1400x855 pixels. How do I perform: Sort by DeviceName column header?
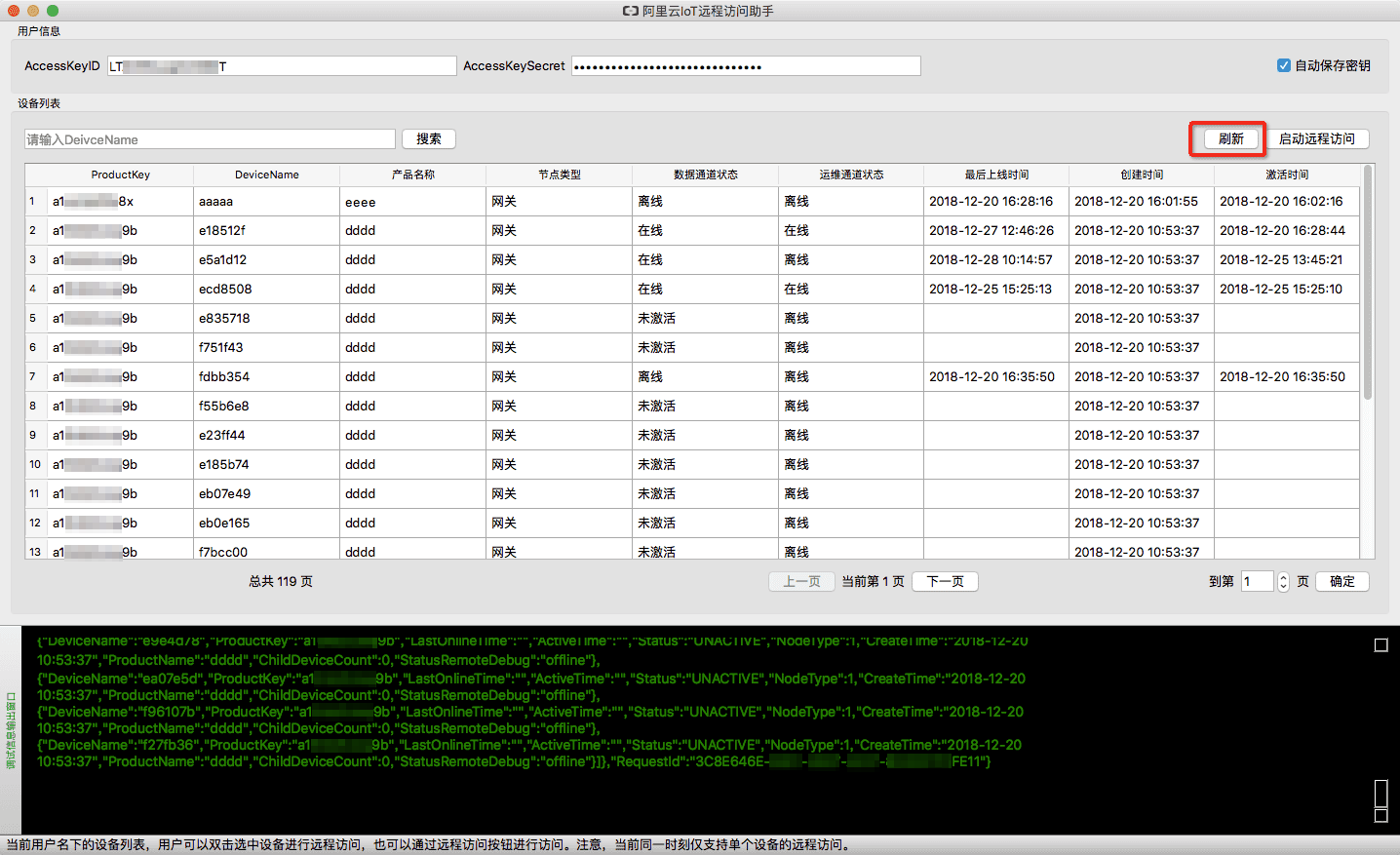pyautogui.click(x=267, y=175)
